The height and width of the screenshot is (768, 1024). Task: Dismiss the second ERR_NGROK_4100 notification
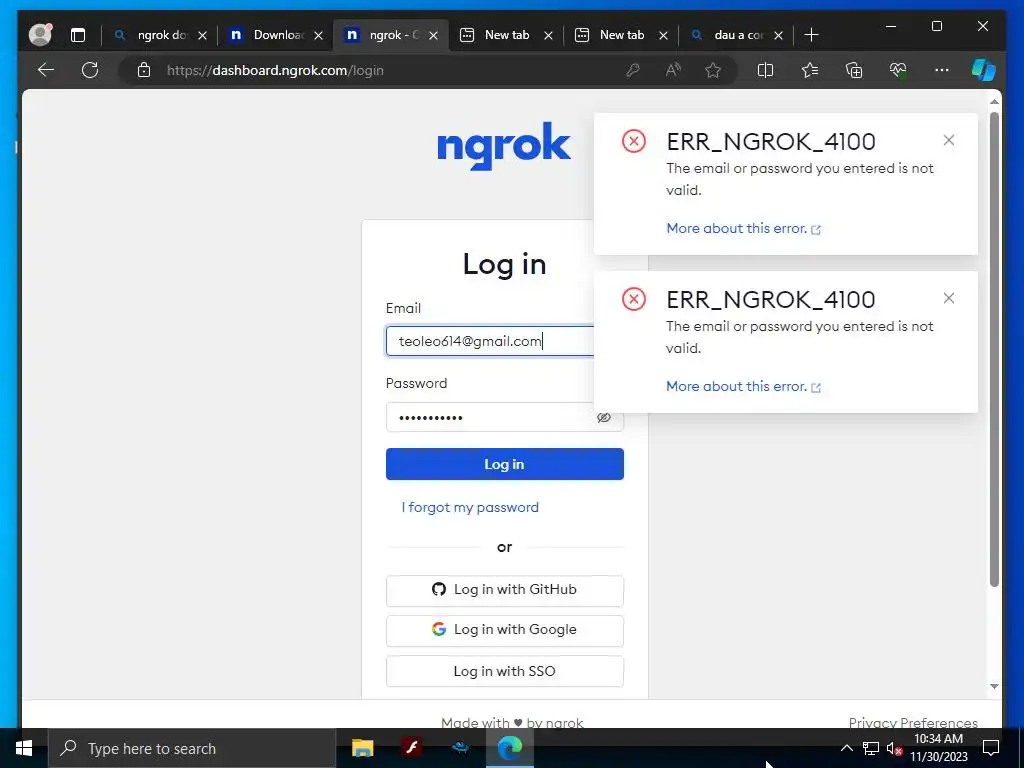pyautogui.click(x=949, y=298)
